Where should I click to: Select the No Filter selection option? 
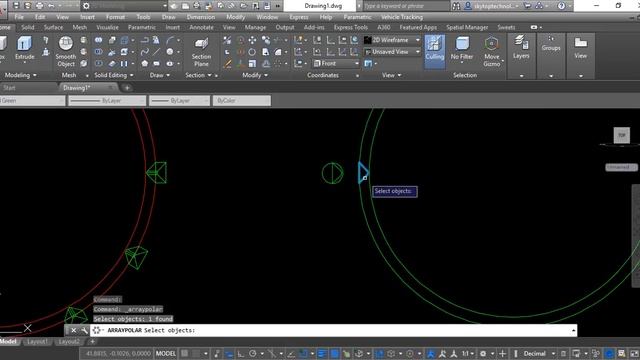click(462, 48)
